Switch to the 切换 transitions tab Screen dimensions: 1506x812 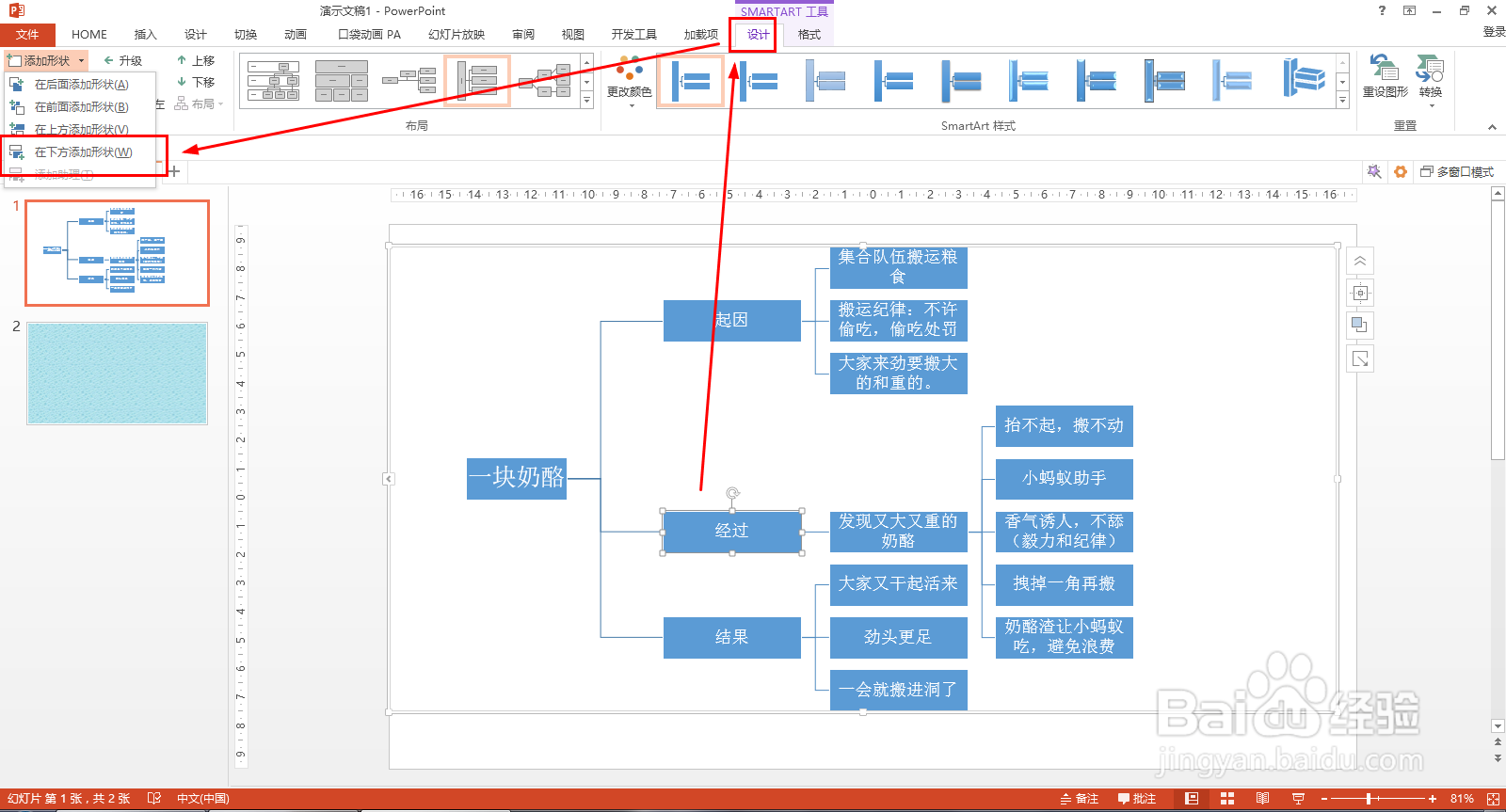tap(246, 35)
